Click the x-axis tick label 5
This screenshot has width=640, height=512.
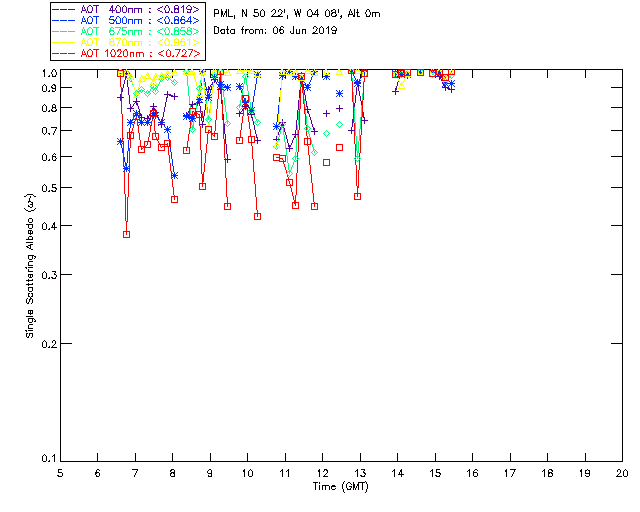(x=60, y=472)
